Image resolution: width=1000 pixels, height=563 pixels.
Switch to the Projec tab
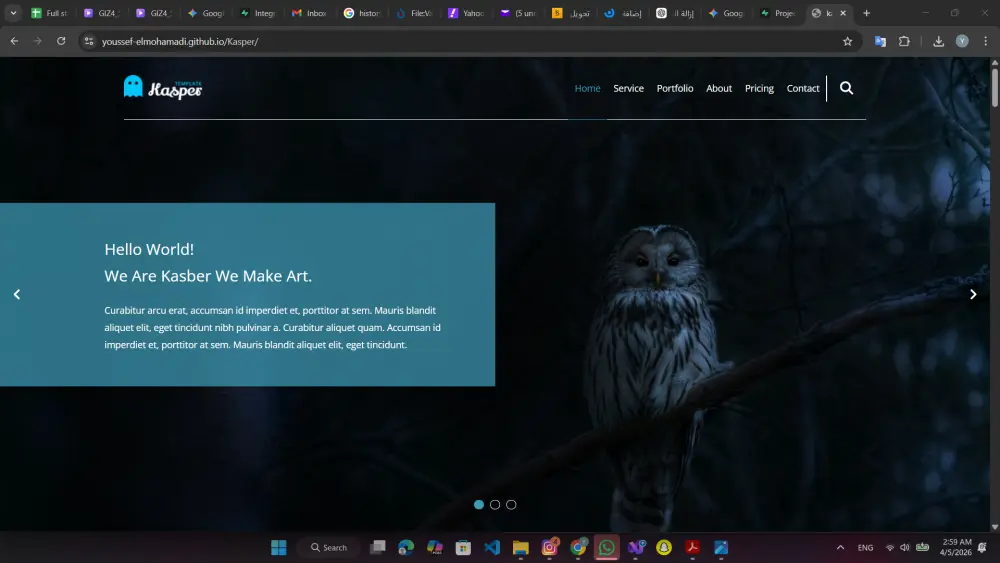click(x=779, y=13)
